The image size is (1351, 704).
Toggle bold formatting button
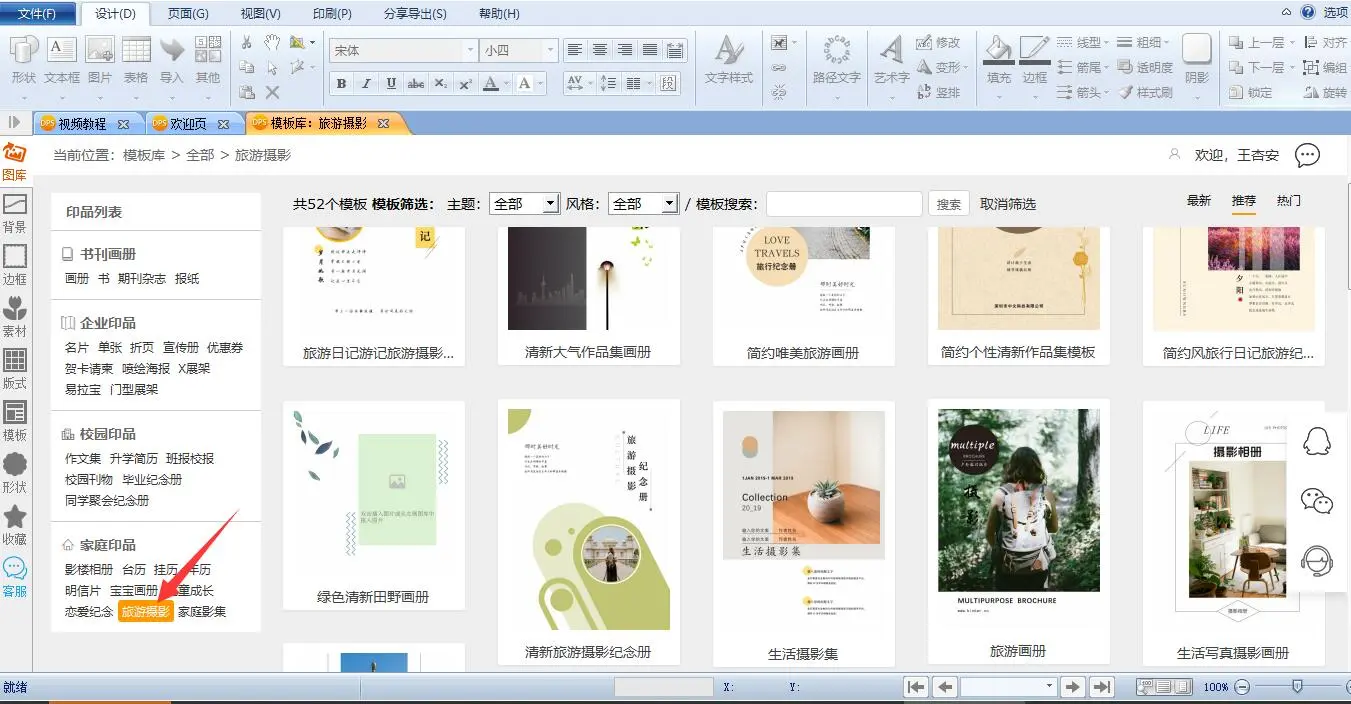341,84
